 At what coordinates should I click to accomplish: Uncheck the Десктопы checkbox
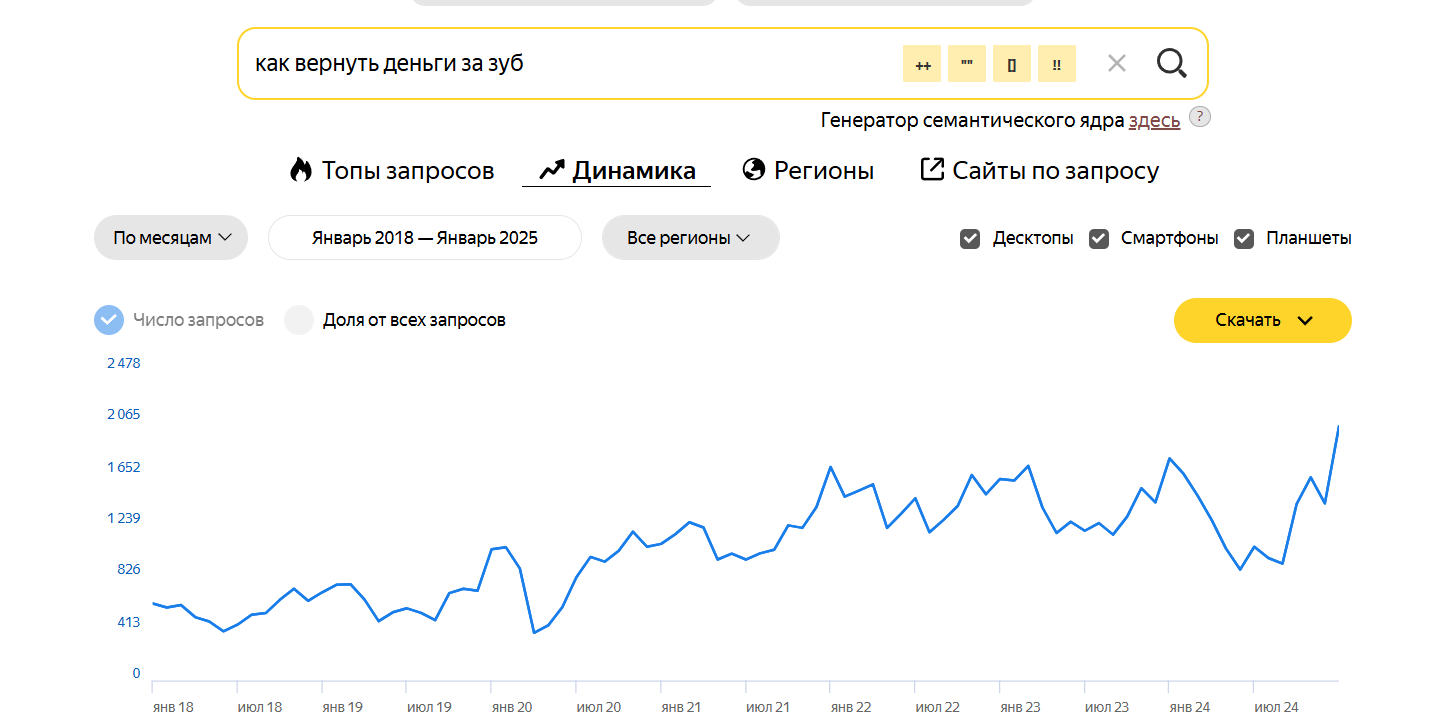tap(970, 239)
